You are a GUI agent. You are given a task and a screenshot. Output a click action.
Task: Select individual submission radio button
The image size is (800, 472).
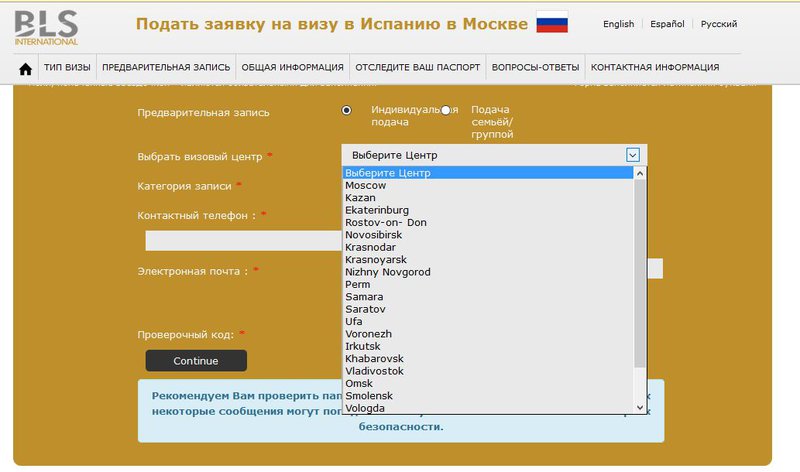(346, 110)
